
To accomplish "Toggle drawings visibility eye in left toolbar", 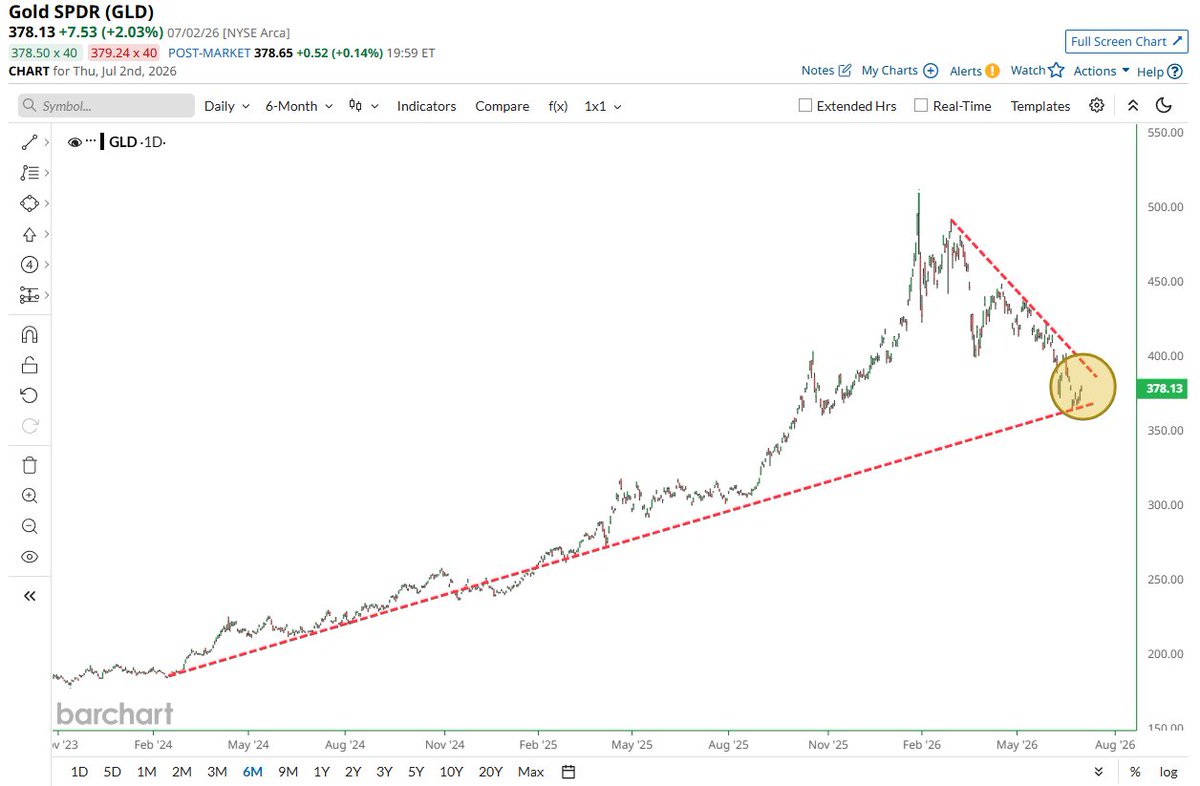I will point(29,557).
